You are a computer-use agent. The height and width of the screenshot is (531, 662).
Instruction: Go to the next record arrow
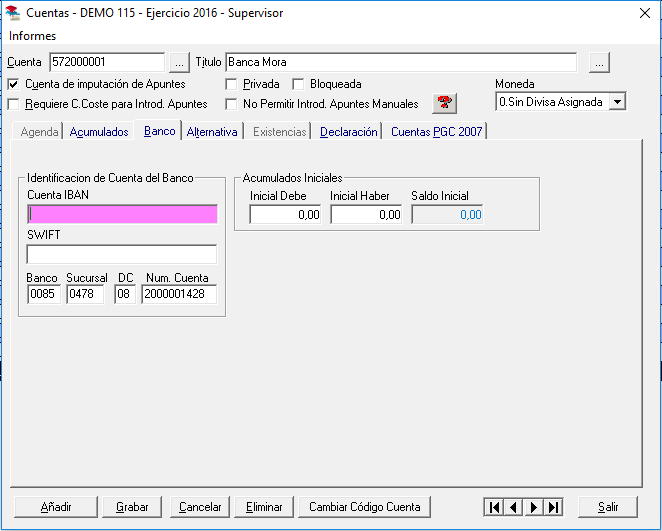click(x=534, y=507)
